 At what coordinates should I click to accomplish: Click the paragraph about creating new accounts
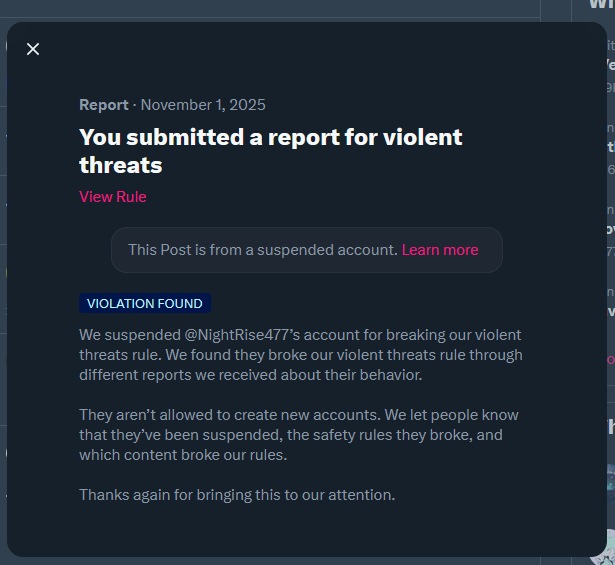pyautogui.click(x=300, y=434)
